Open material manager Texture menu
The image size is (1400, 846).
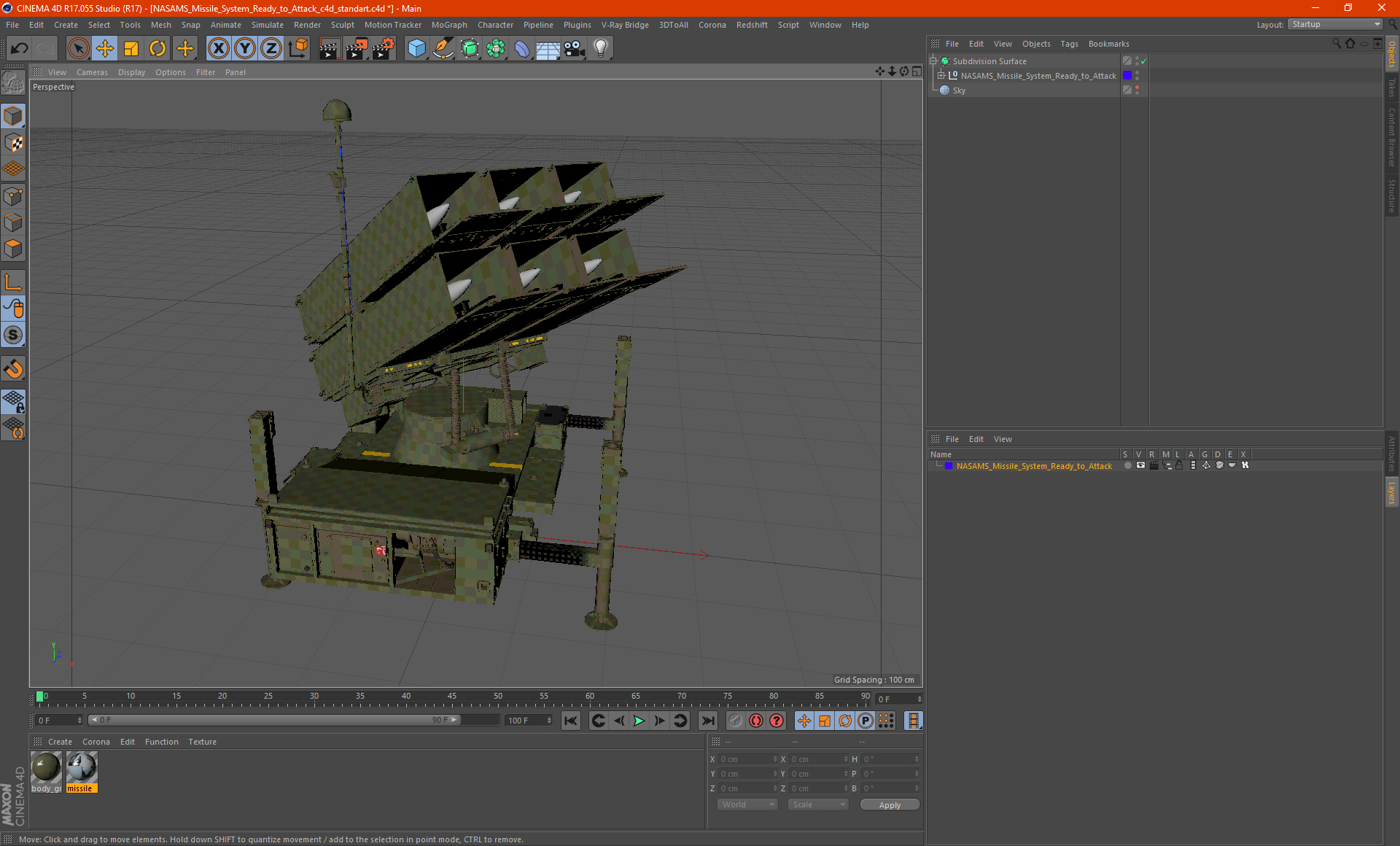point(202,742)
